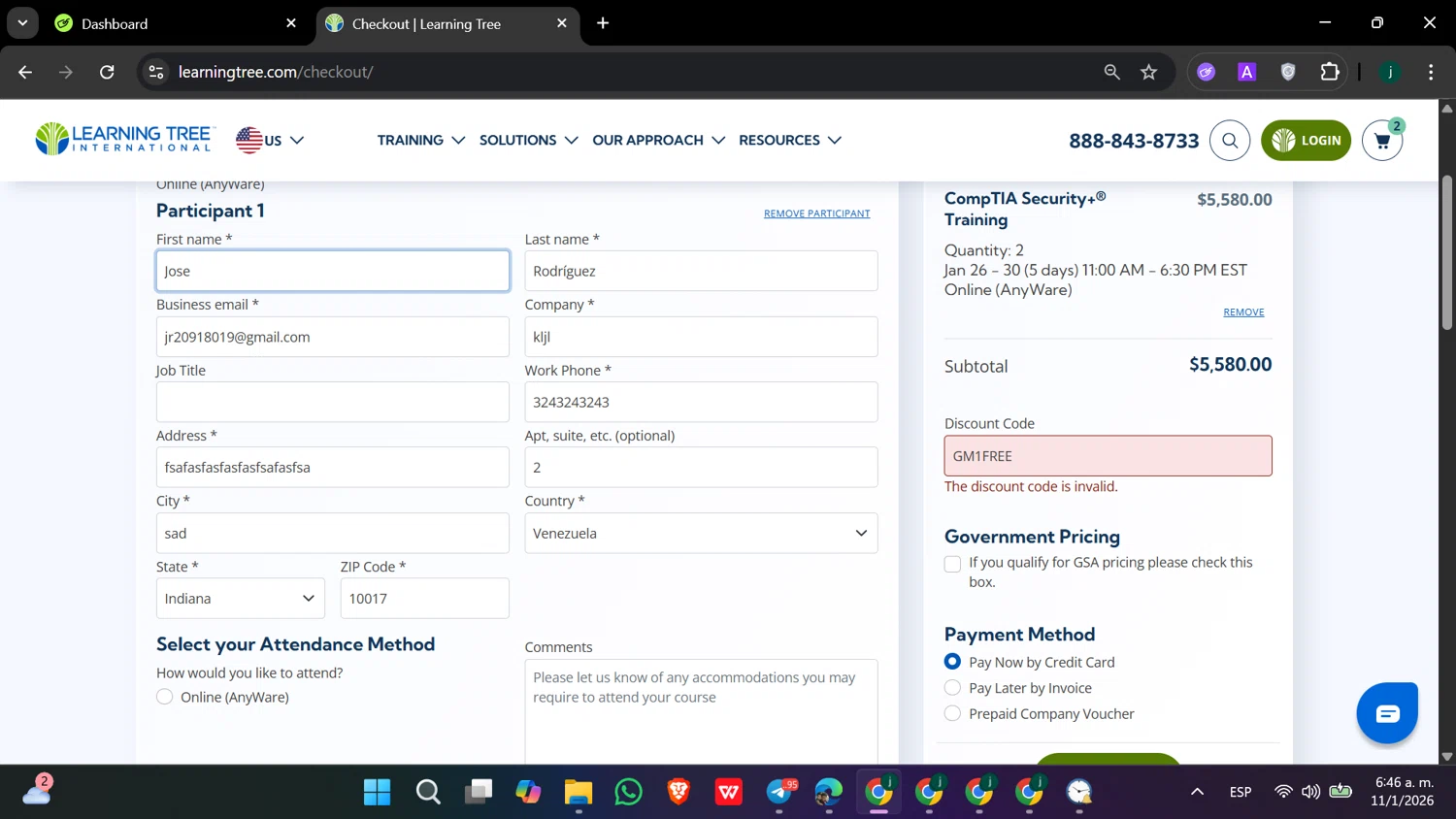
Task: Open the shopping cart icon
Action: pos(1382,141)
